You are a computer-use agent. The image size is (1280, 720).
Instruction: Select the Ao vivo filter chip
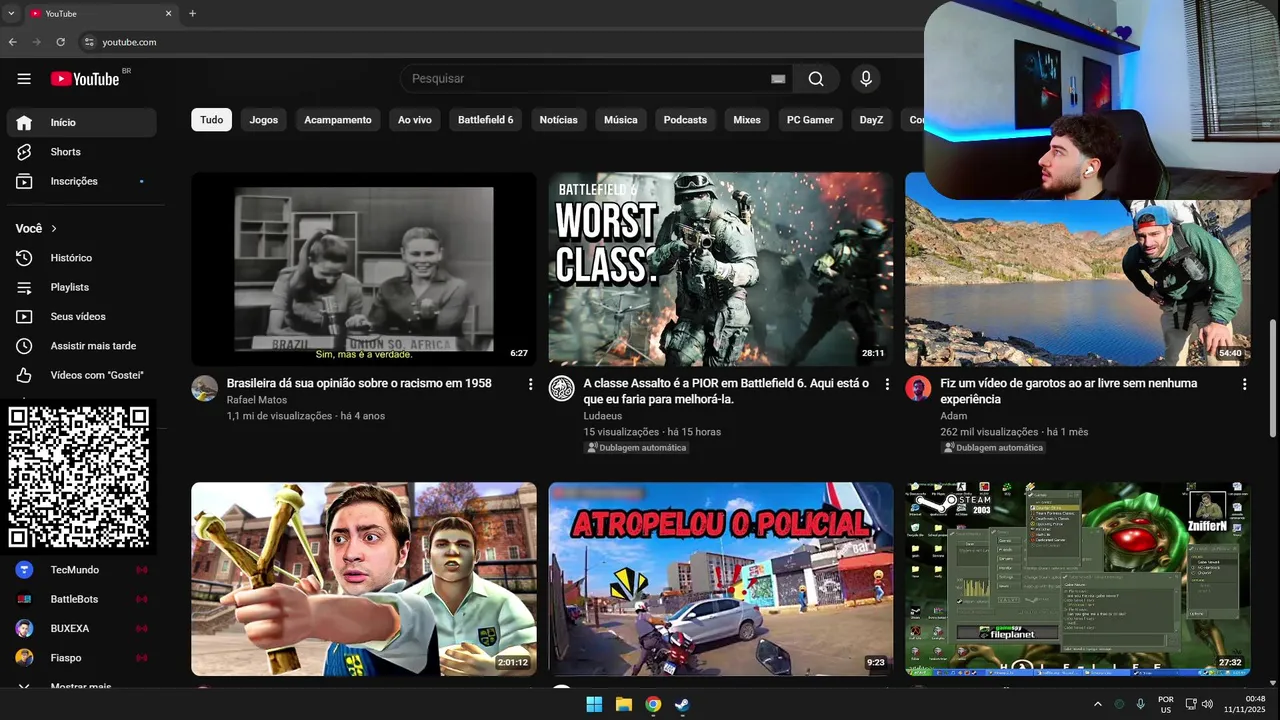pos(415,120)
